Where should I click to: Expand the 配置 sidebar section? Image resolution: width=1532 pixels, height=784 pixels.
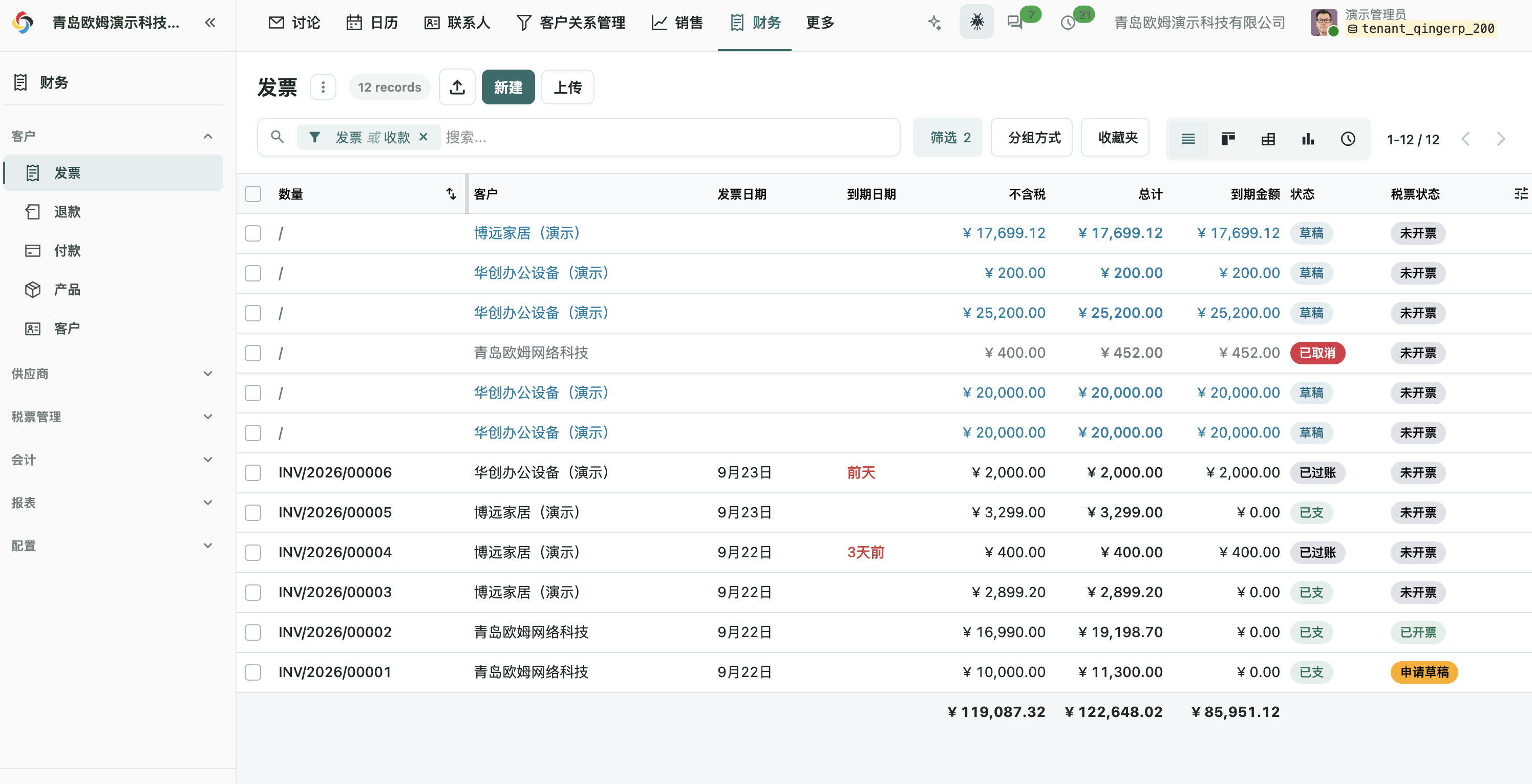coord(113,546)
